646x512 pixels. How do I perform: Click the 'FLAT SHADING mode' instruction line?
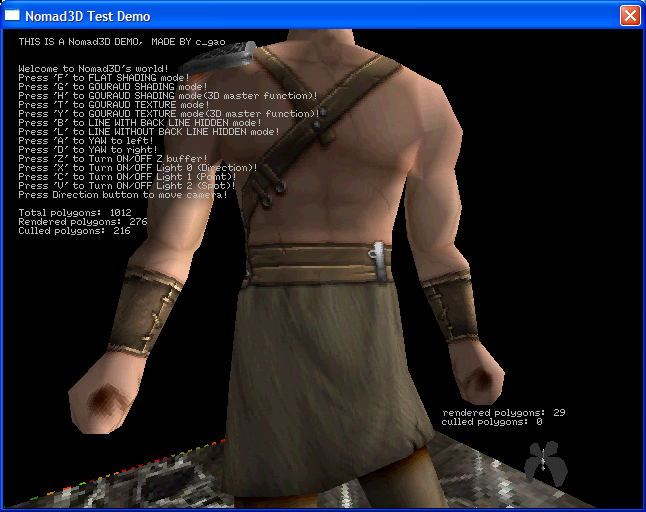tap(103, 77)
